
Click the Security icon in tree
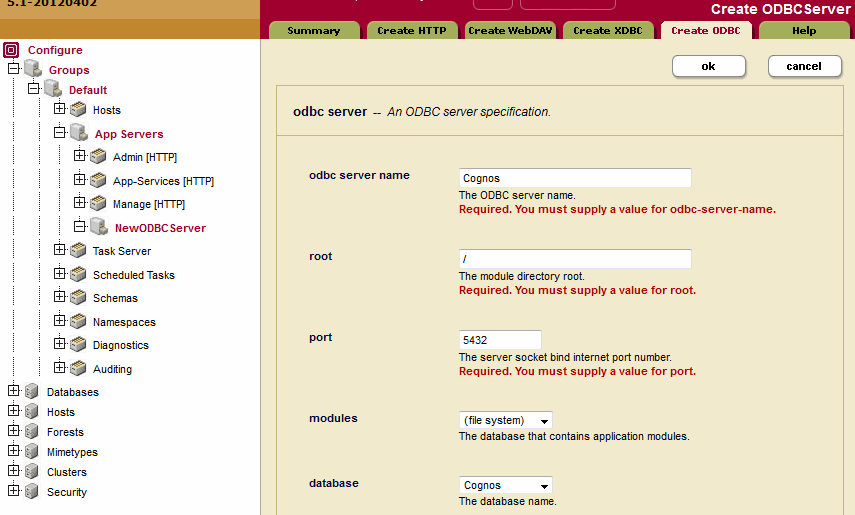pyautogui.click(x=32, y=492)
